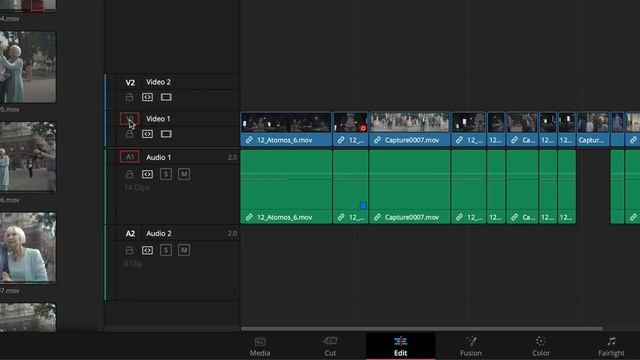Select the A2 track label
This screenshot has width=640, height=360.
[130, 233]
